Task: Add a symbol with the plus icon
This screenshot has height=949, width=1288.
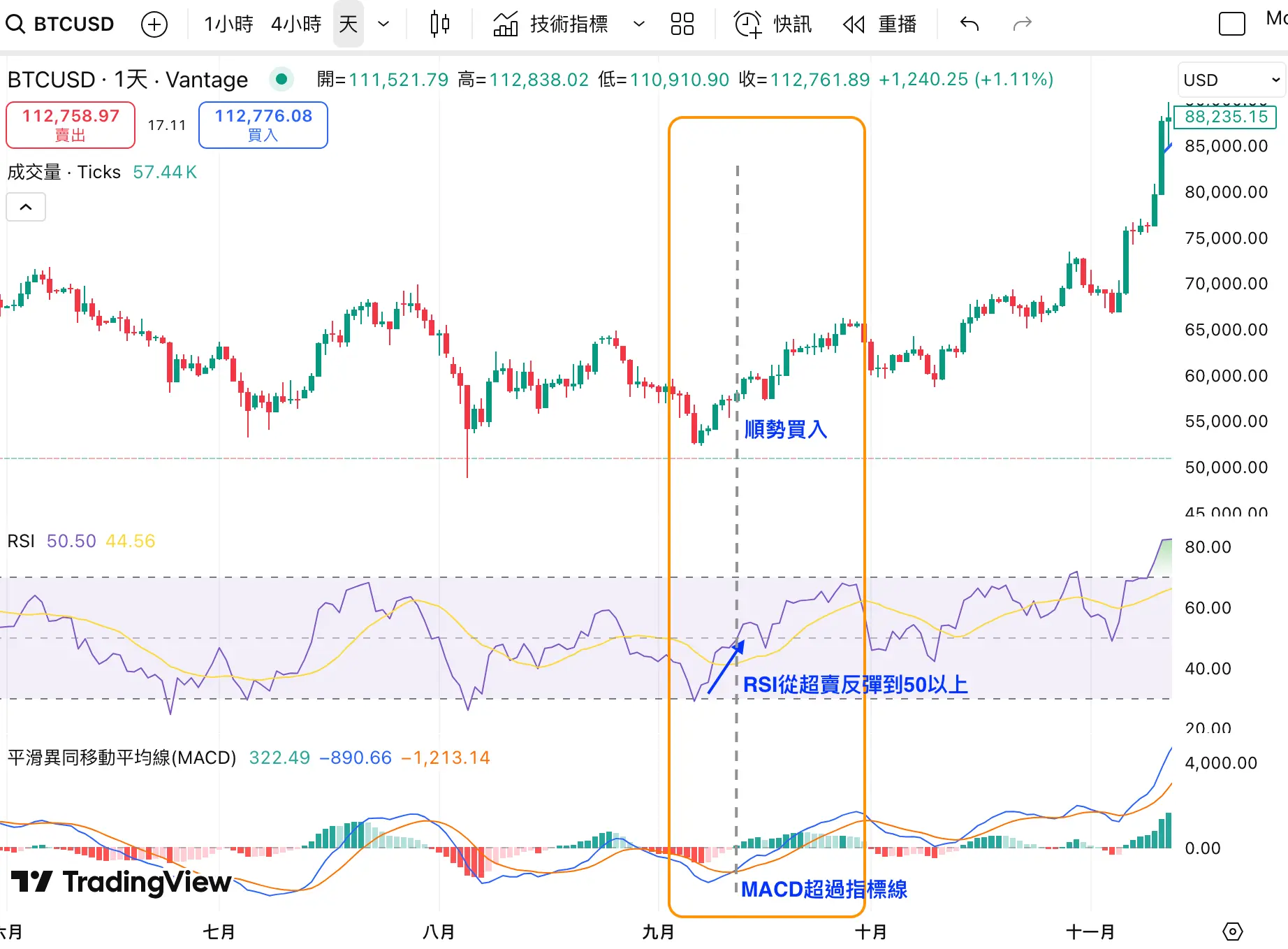Action: click(x=154, y=24)
